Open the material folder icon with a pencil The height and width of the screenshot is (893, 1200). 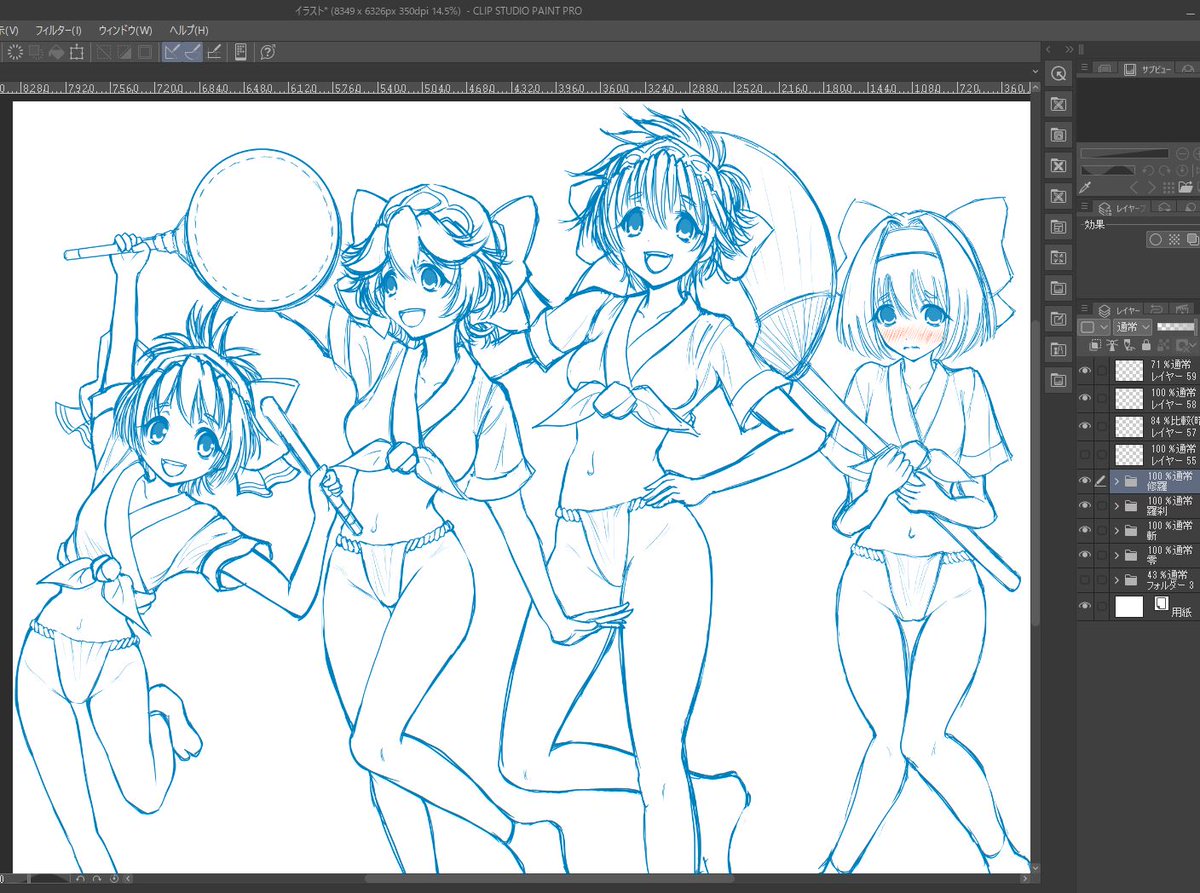(x=1058, y=319)
